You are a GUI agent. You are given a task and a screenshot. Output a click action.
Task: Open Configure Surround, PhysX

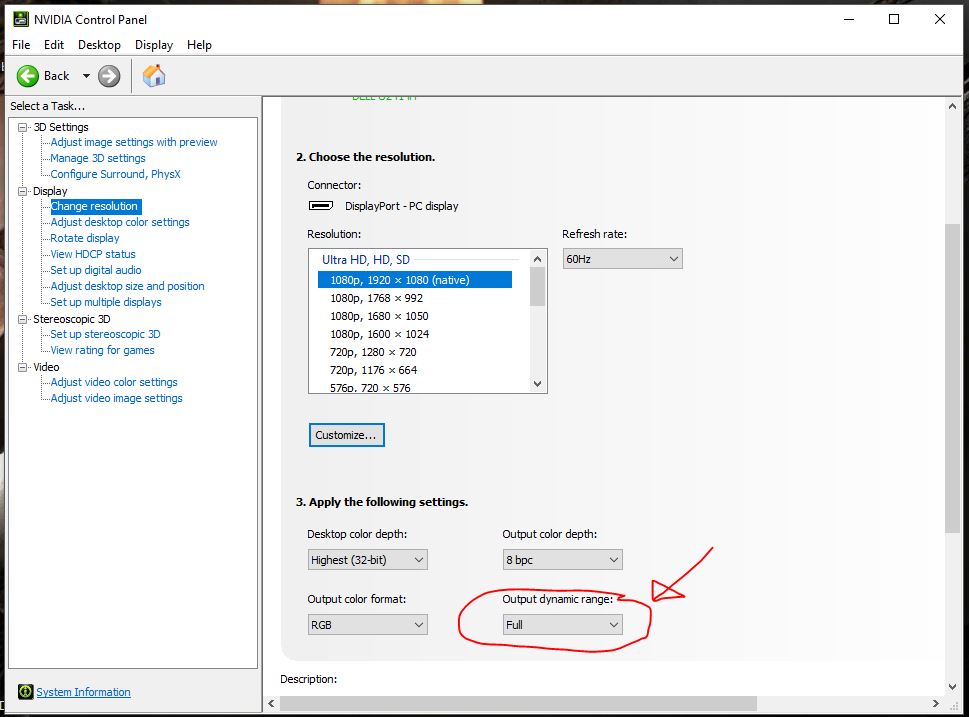click(x=116, y=174)
